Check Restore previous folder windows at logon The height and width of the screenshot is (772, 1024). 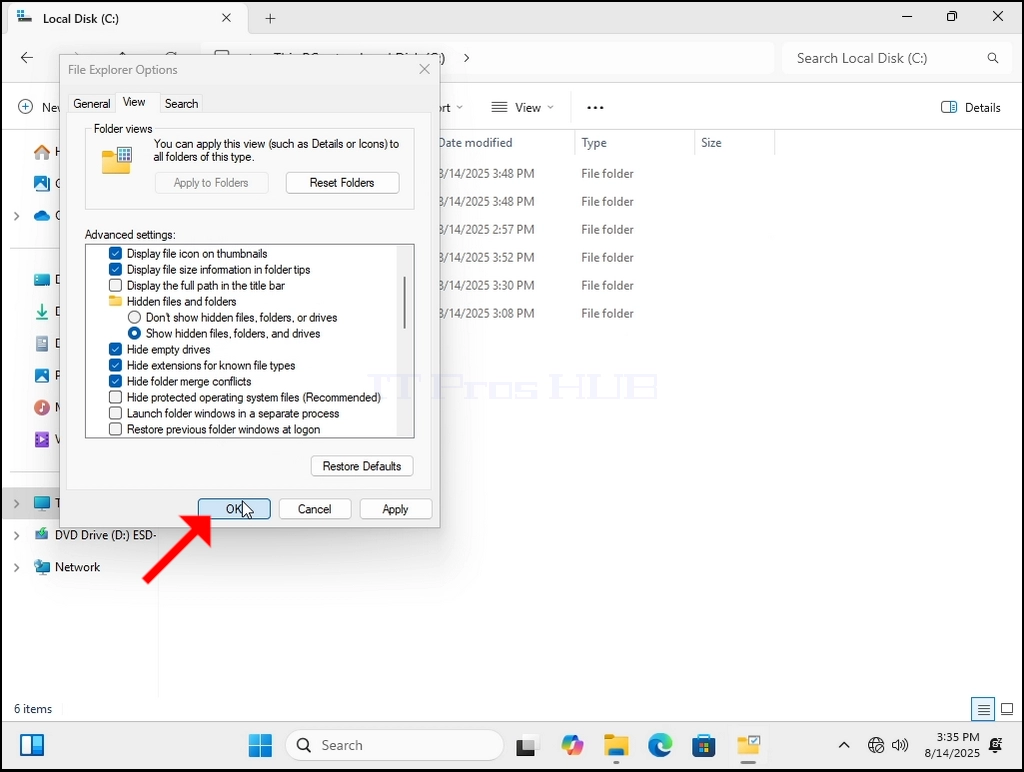tap(116, 429)
